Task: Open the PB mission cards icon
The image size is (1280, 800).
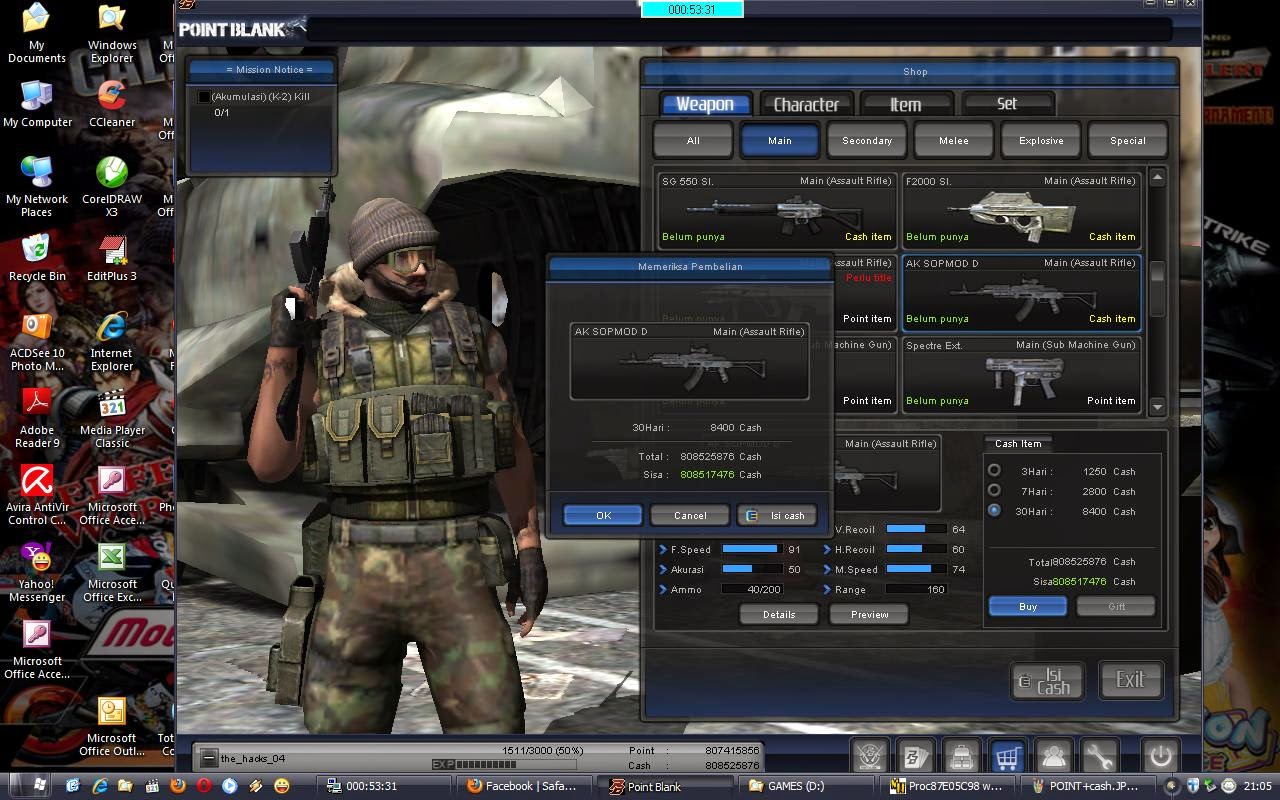Action: click(915, 757)
